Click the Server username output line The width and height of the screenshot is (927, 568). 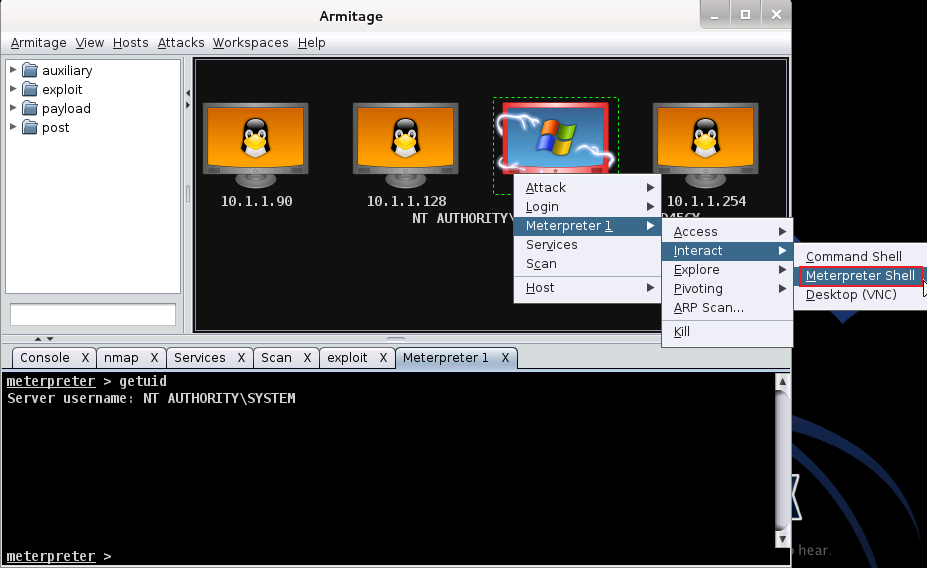click(151, 398)
